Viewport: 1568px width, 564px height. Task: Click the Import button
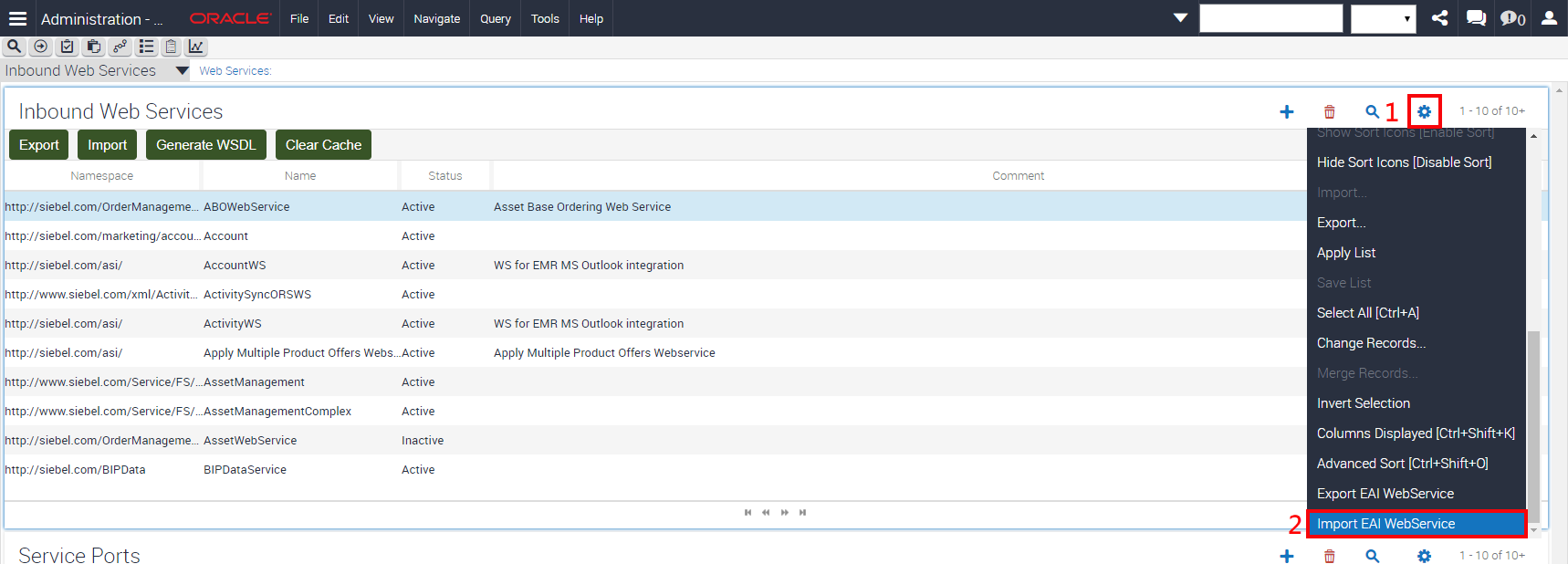108,145
